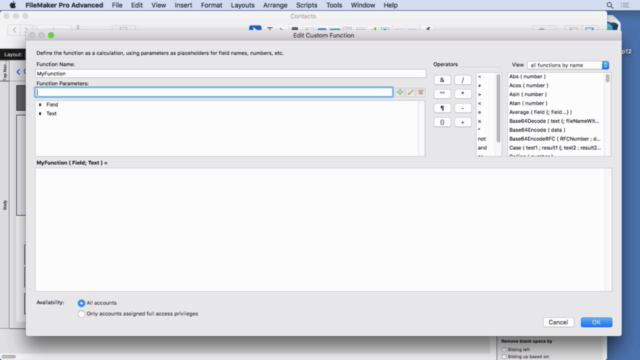This screenshot has height=360, width=640.
Task: Click the OK button
Action: coord(596,322)
